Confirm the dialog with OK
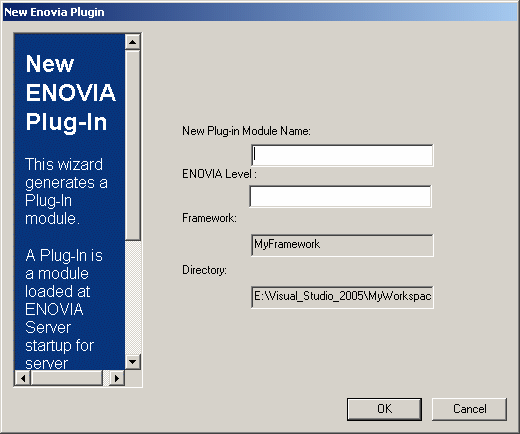 click(x=384, y=409)
